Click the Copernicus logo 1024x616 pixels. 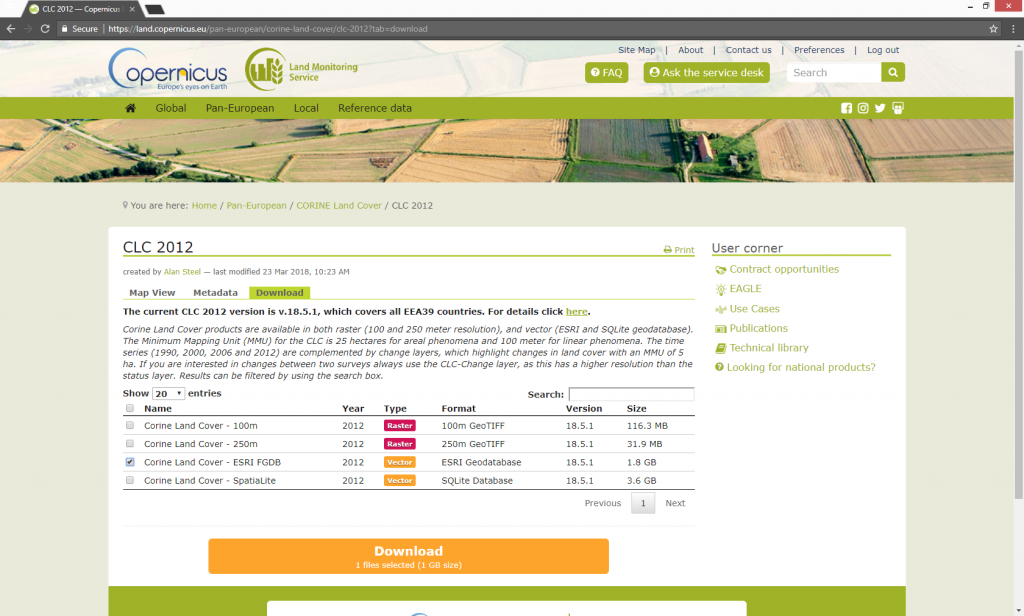[168, 69]
